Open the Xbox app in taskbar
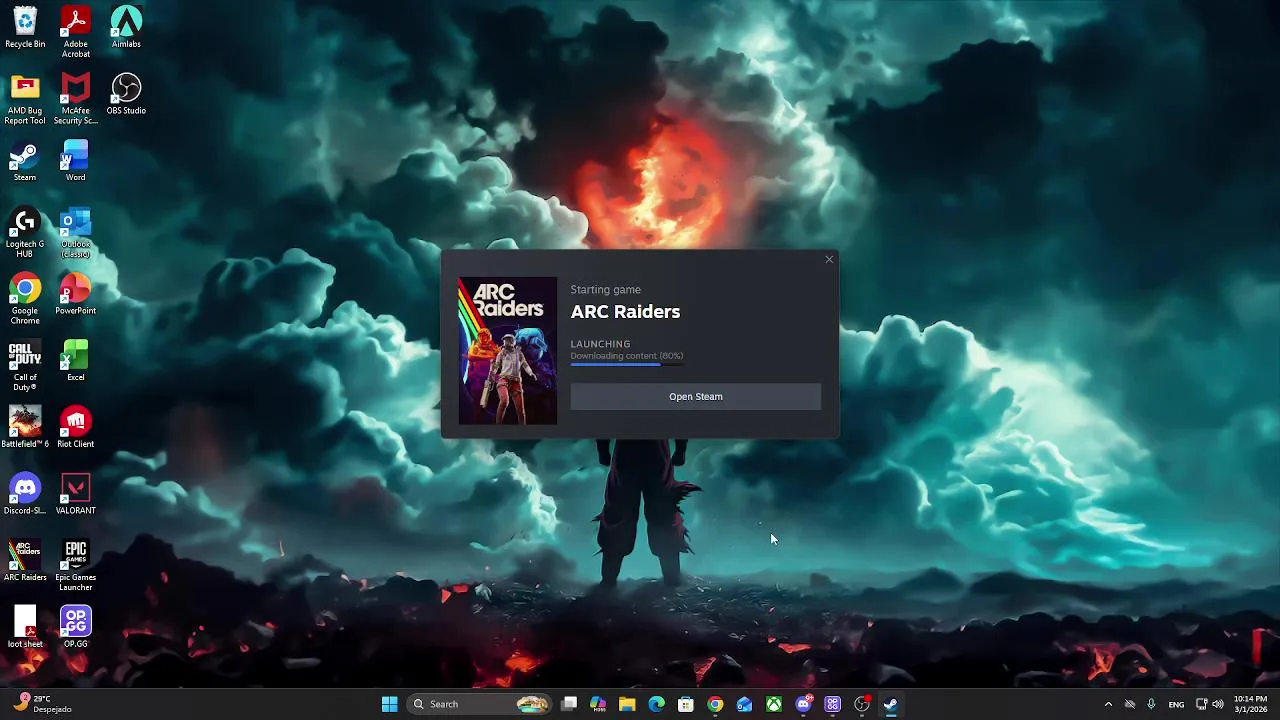The image size is (1280, 720). point(774,704)
